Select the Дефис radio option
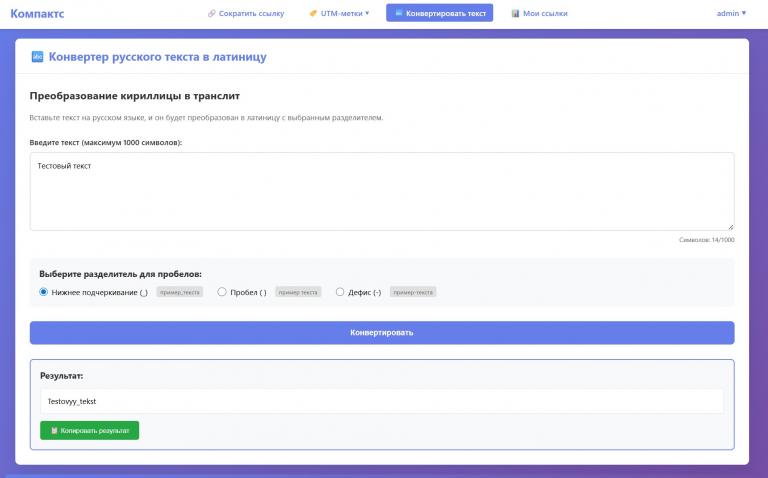Screen dimensions: 768x478 pos(340,292)
